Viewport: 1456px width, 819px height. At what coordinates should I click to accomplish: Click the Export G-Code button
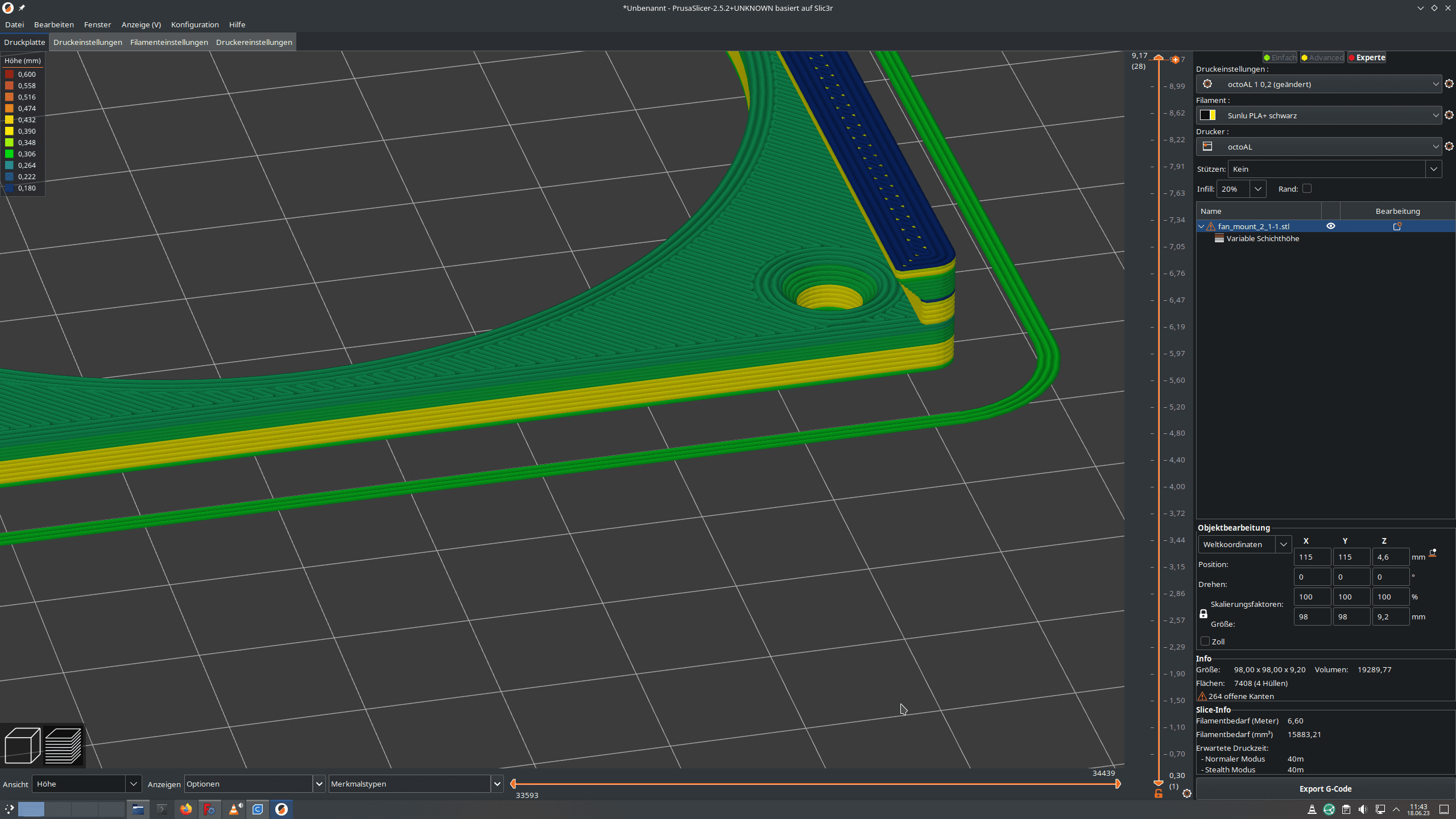(1325, 789)
